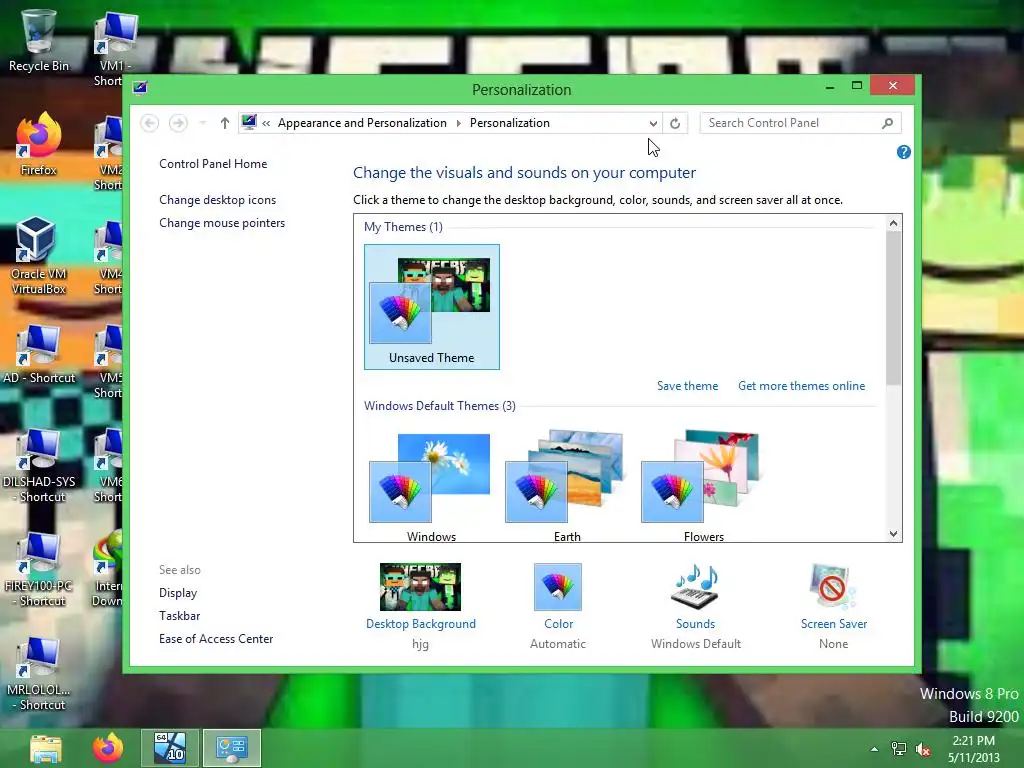
Task: Click the double-chevron breadcrumb expander
Action: [266, 123]
